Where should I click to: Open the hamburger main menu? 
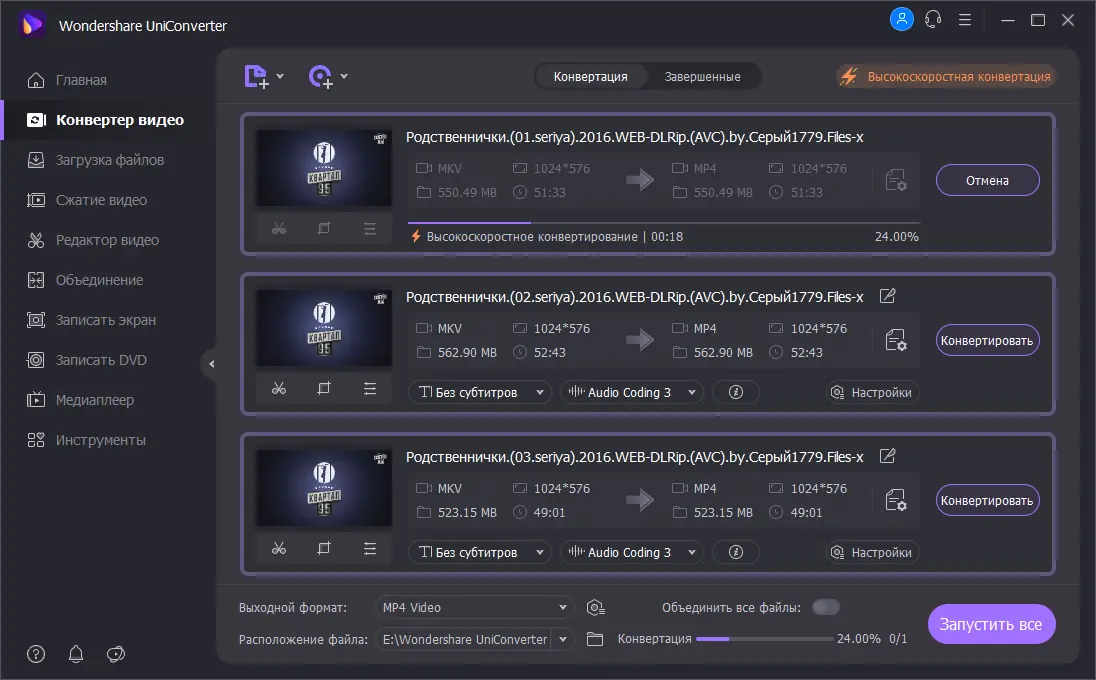click(x=965, y=20)
